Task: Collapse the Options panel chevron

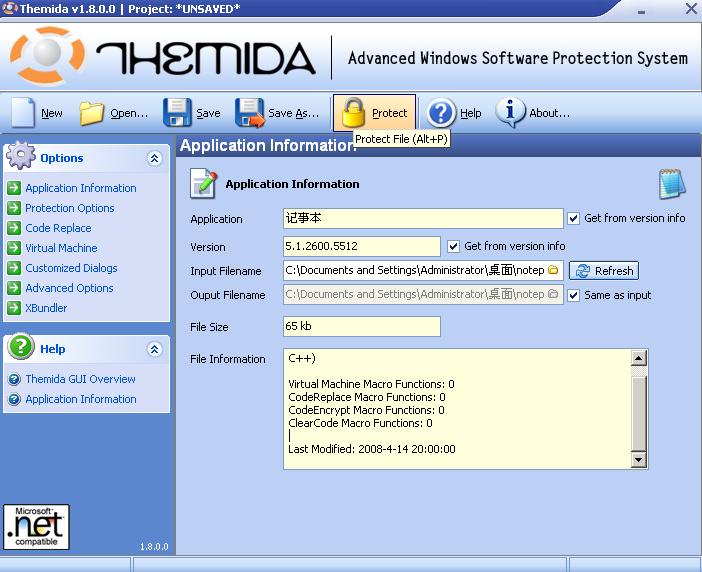Action: [x=154, y=158]
